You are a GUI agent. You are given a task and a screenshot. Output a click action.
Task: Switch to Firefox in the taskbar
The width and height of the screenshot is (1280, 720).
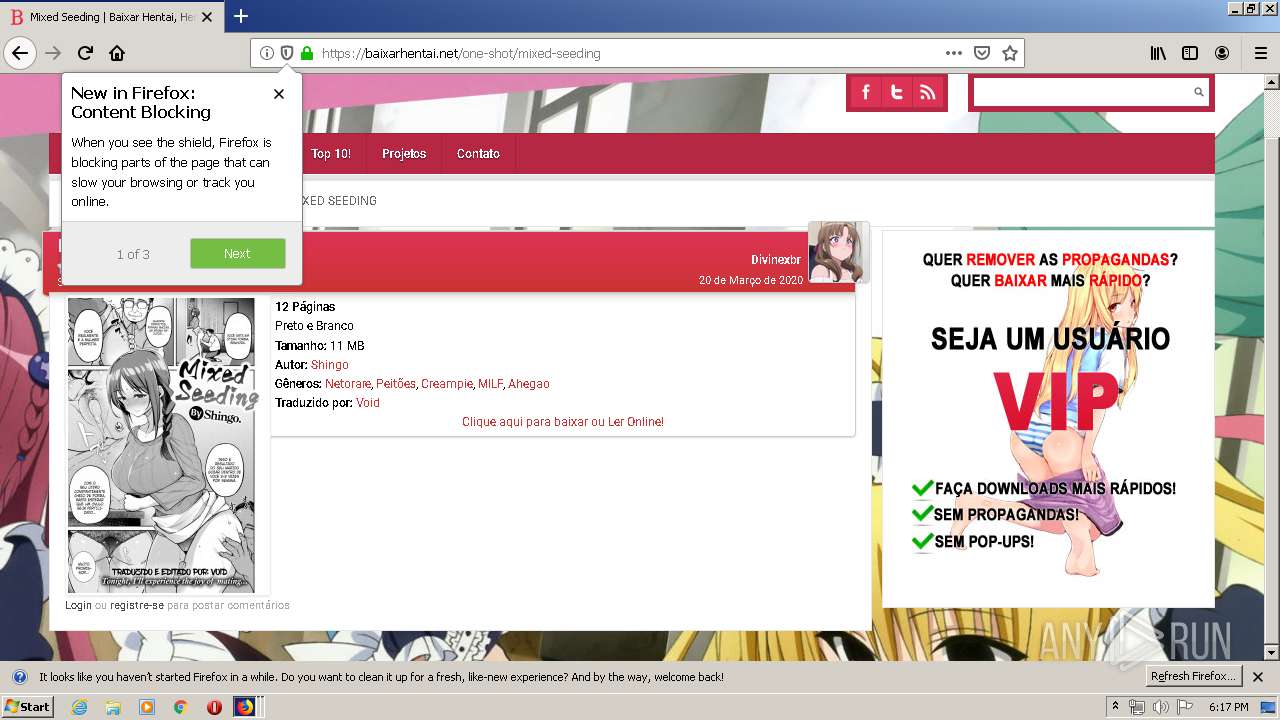point(245,707)
